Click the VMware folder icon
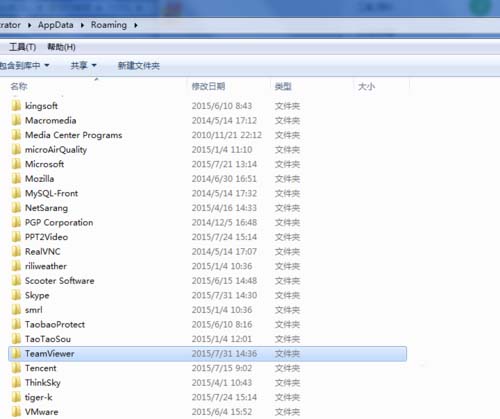The image size is (500, 419). (16, 412)
